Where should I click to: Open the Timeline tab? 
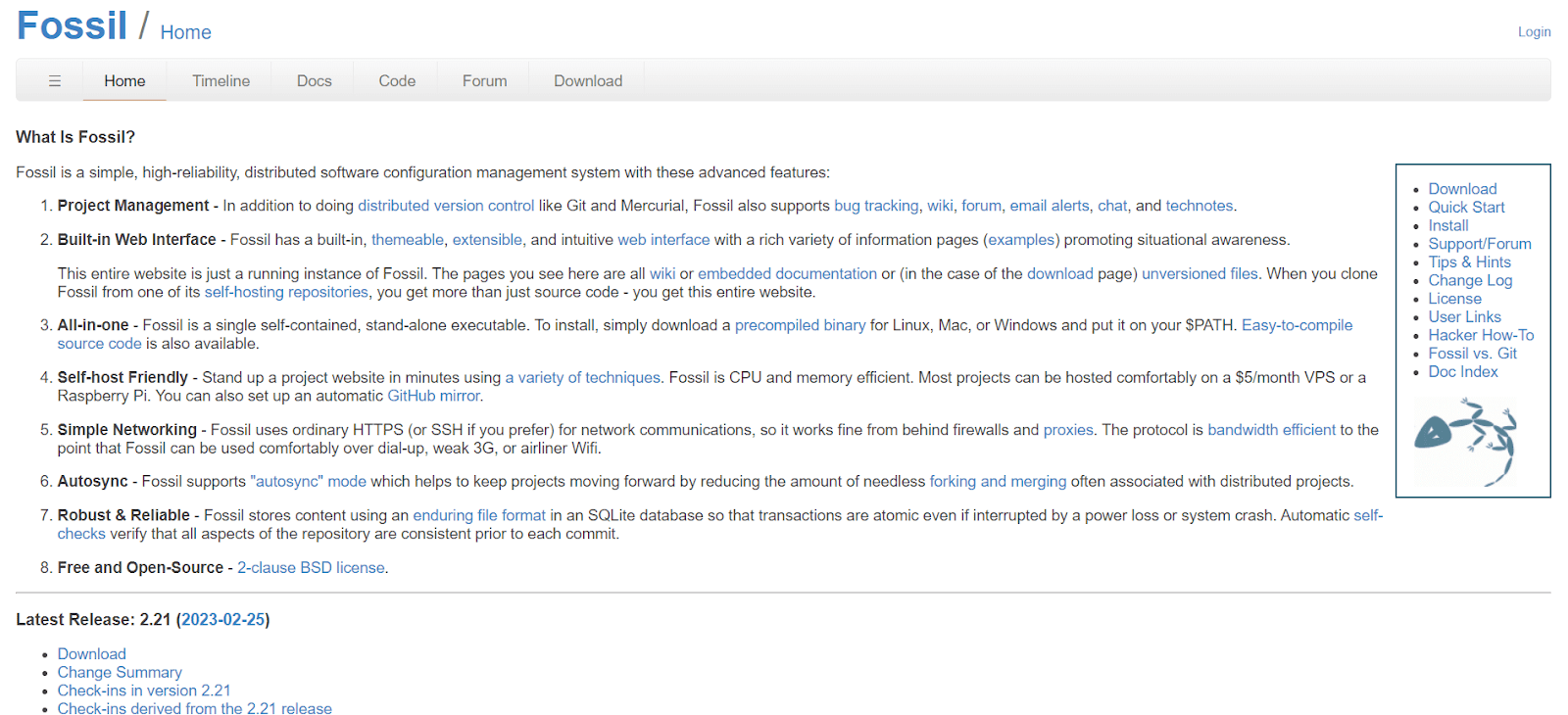220,81
